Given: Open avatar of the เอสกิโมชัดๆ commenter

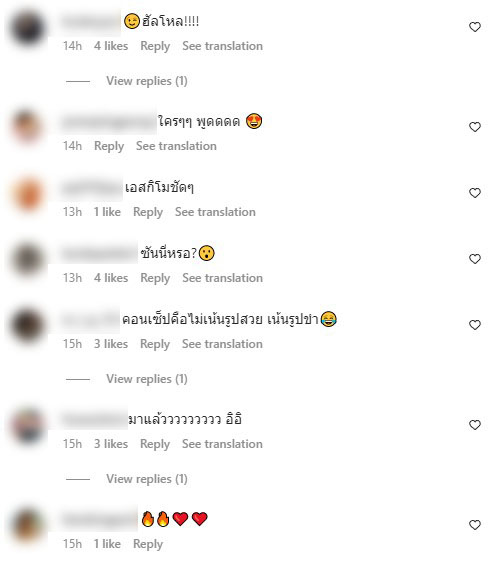Looking at the screenshot, I should pyautogui.click(x=28, y=194).
